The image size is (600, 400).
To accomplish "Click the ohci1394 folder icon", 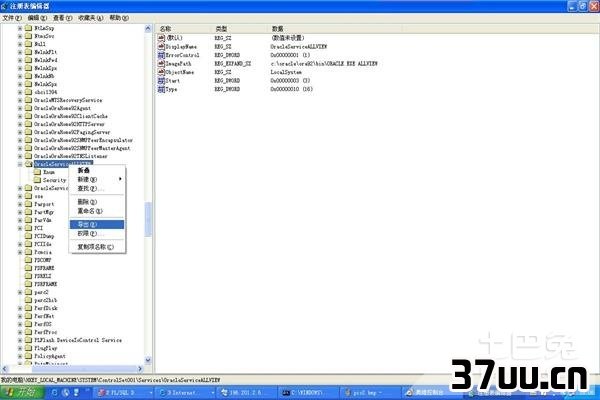I will point(28,92).
